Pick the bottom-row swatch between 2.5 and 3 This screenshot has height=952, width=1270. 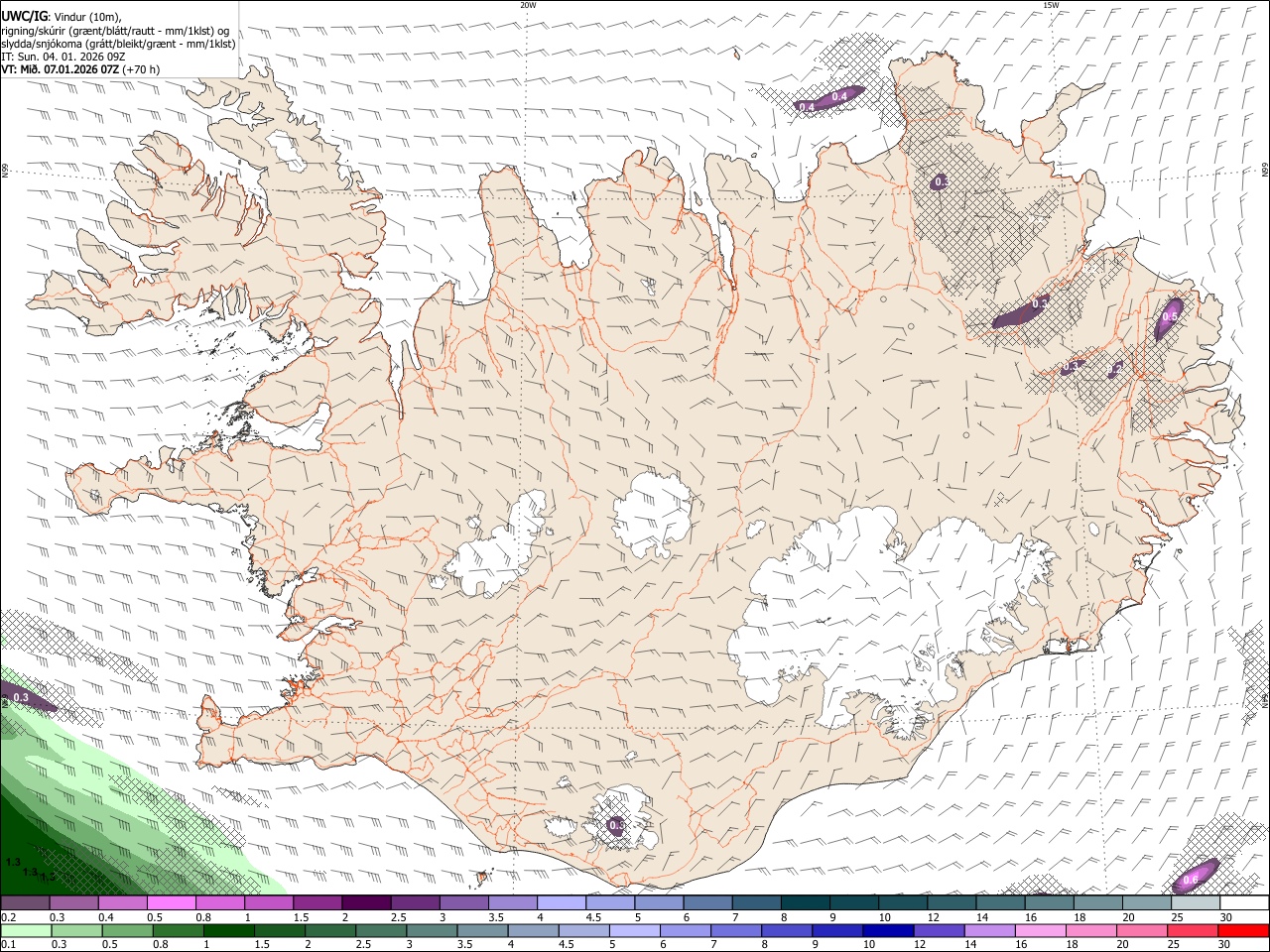[x=380, y=931]
